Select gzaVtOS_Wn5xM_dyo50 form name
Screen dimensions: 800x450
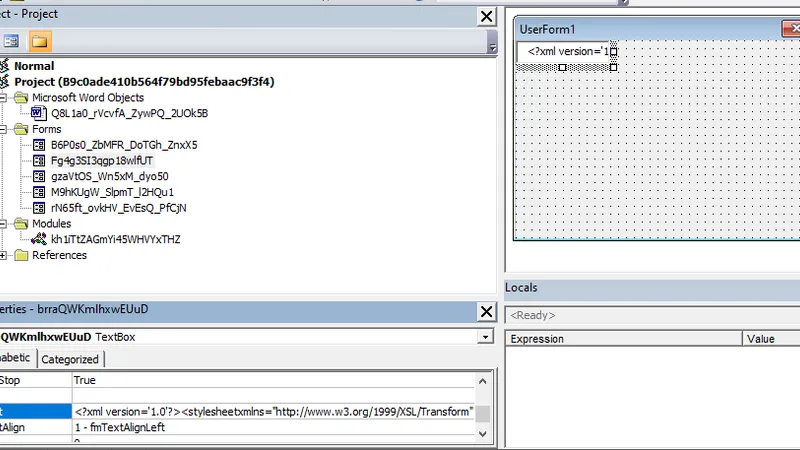point(110,177)
